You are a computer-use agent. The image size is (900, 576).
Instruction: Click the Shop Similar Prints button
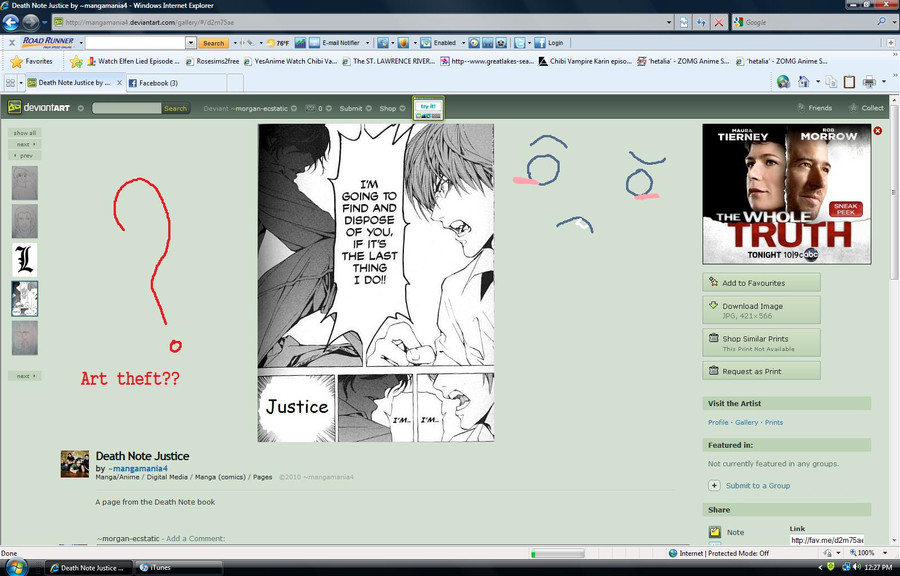click(761, 343)
